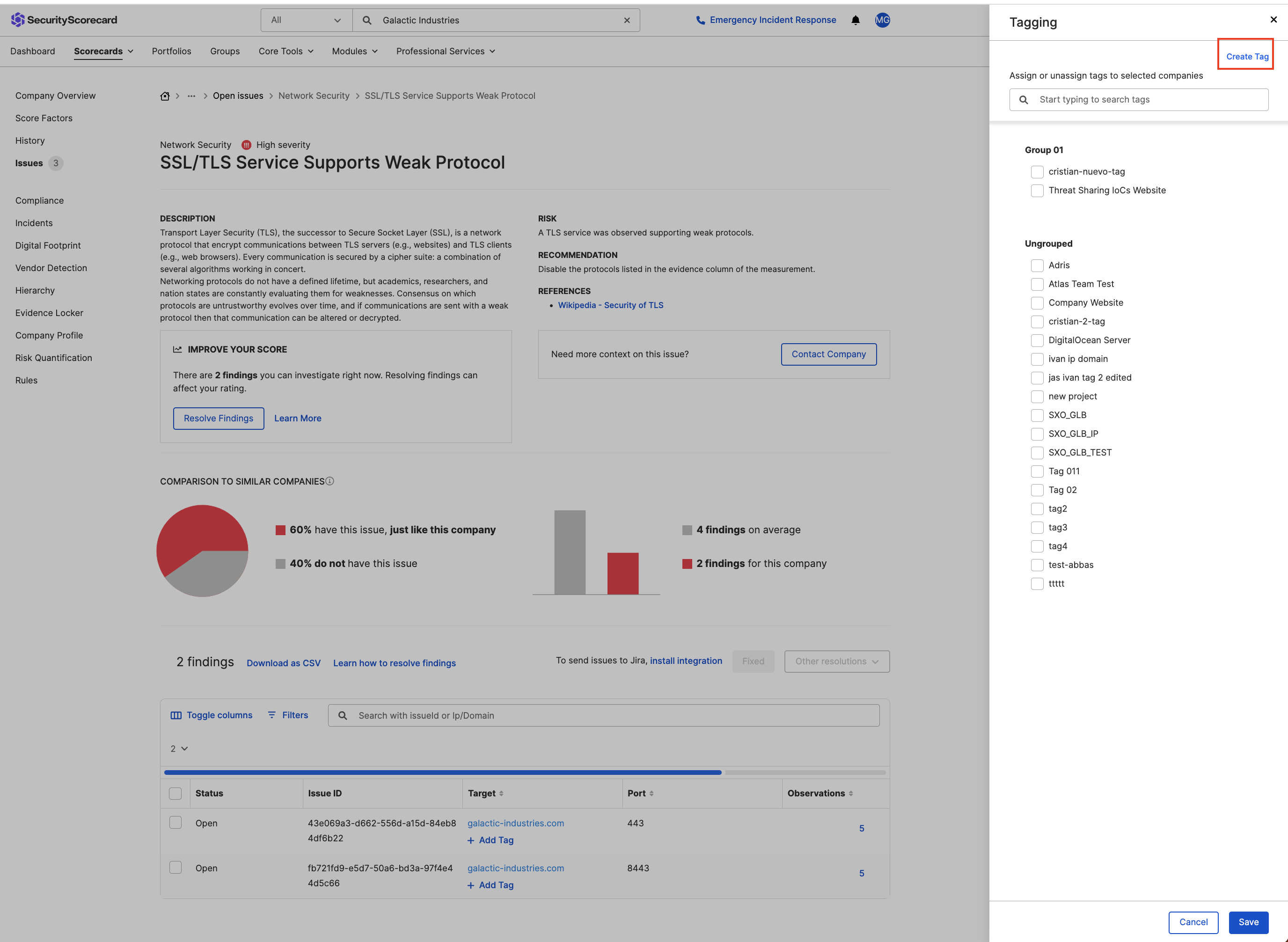Check the test-abbas tag
1288x942 pixels.
(x=1037, y=565)
